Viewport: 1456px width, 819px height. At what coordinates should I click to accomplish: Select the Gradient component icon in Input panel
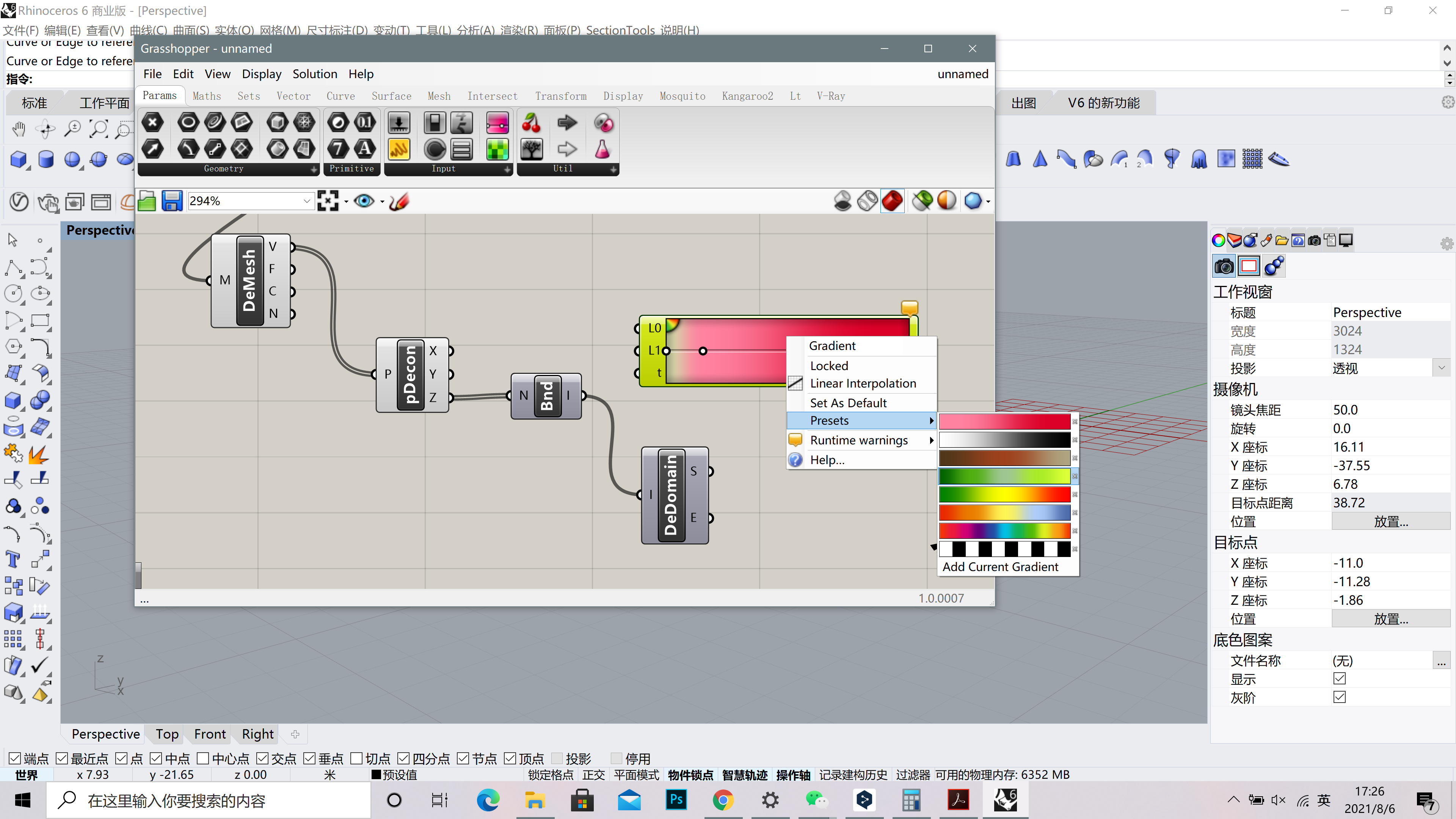coord(497,122)
